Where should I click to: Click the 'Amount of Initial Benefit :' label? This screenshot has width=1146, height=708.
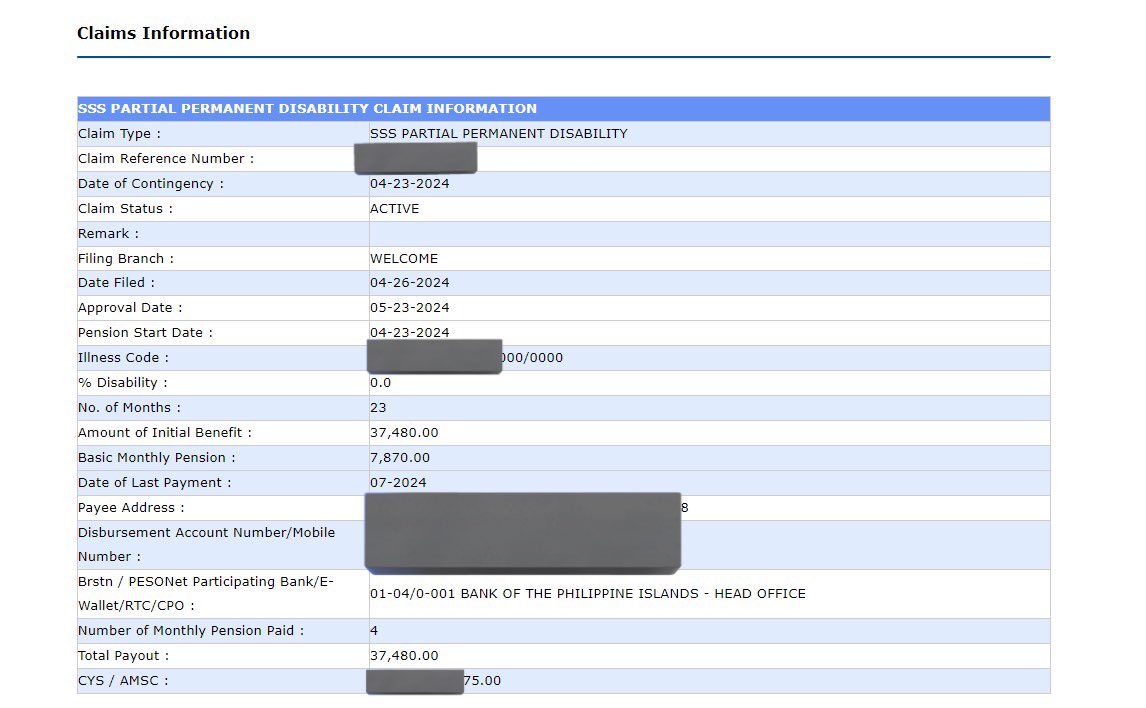pos(165,433)
